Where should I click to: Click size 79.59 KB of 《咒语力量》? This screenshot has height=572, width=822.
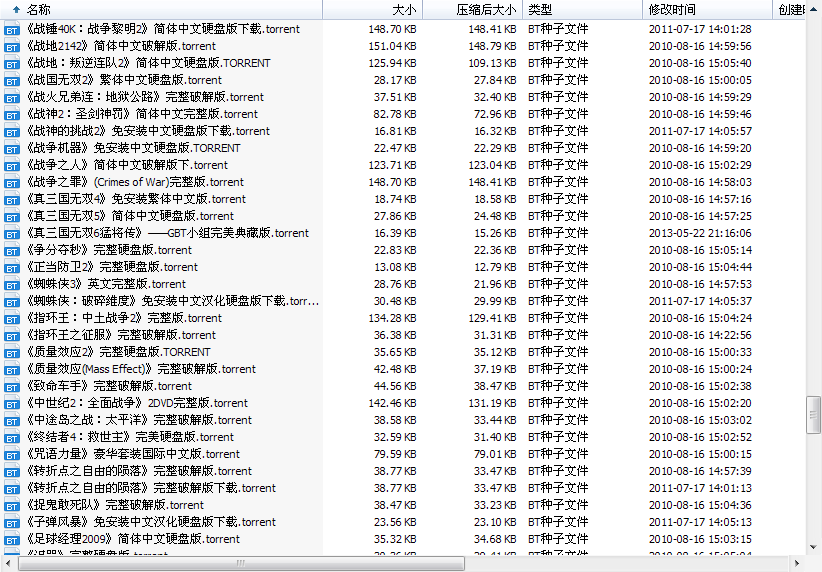tap(395, 454)
